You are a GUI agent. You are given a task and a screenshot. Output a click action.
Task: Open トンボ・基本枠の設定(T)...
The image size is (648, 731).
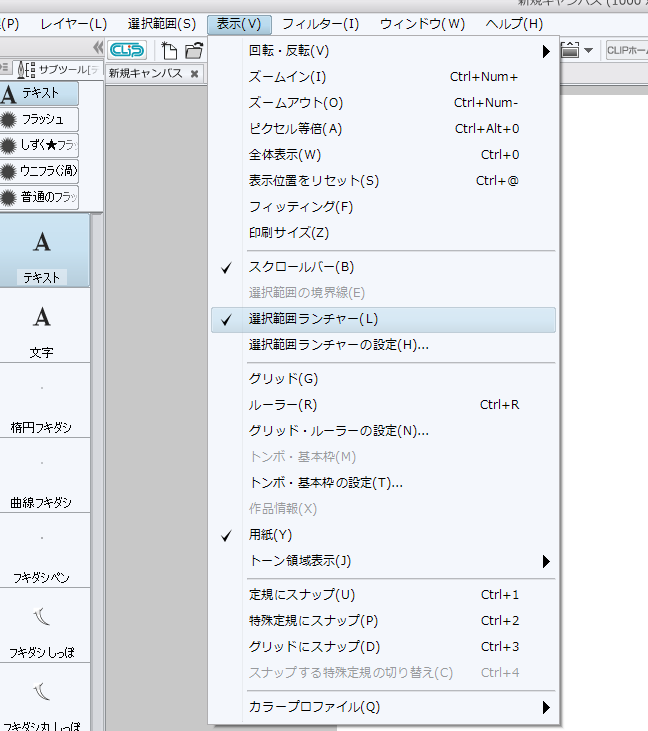pyautogui.click(x=383, y=483)
